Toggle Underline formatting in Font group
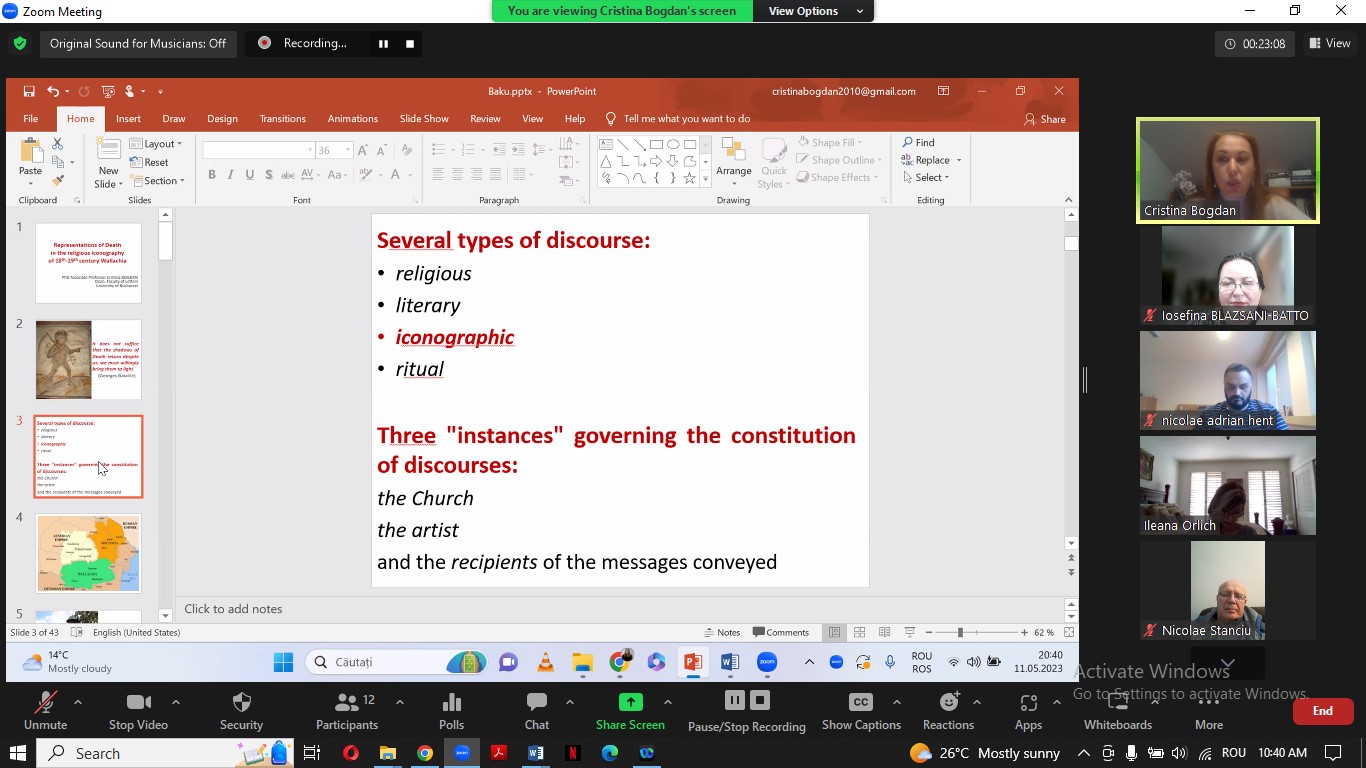The width and height of the screenshot is (1366, 768). (x=250, y=175)
